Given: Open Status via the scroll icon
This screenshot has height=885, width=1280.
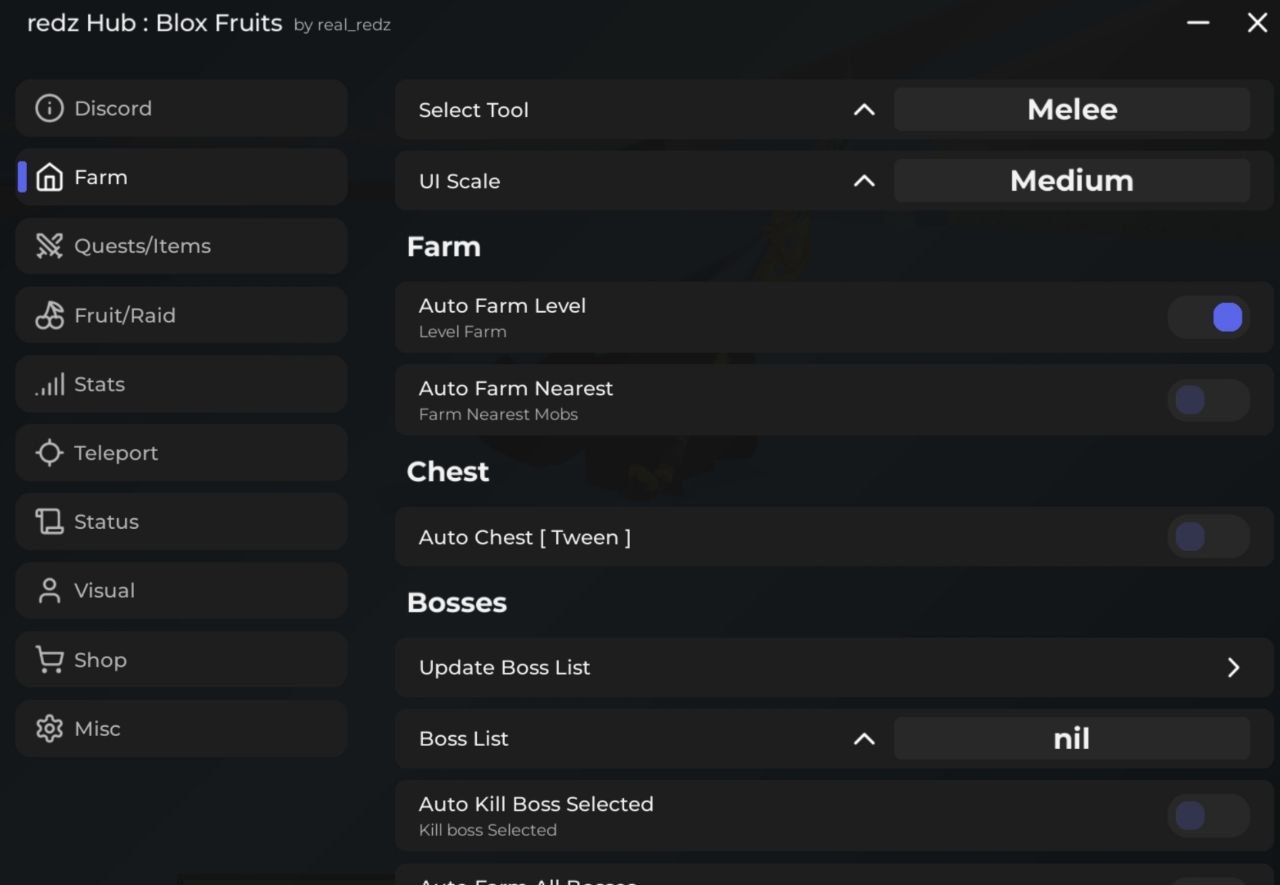Looking at the screenshot, I should click(49, 522).
